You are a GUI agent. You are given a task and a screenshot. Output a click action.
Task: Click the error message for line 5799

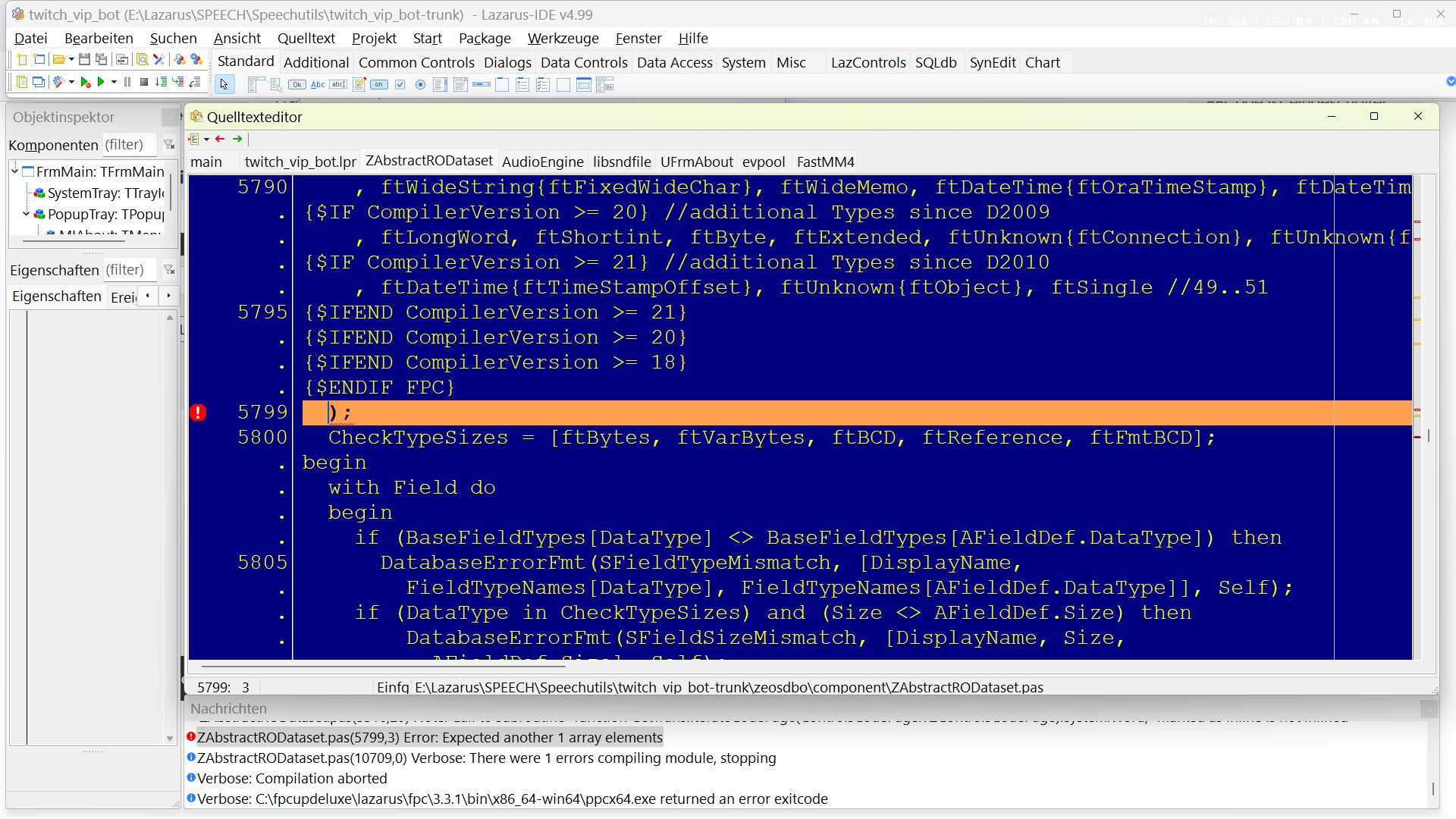tap(429, 737)
